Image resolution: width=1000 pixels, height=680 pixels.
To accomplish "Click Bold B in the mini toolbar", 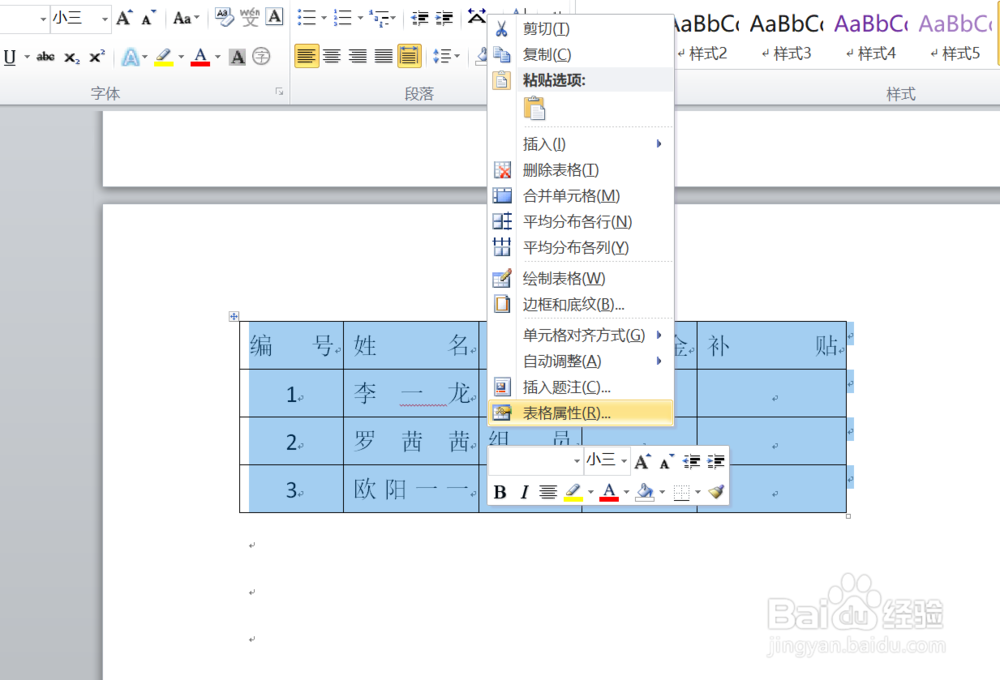I will coord(500,492).
